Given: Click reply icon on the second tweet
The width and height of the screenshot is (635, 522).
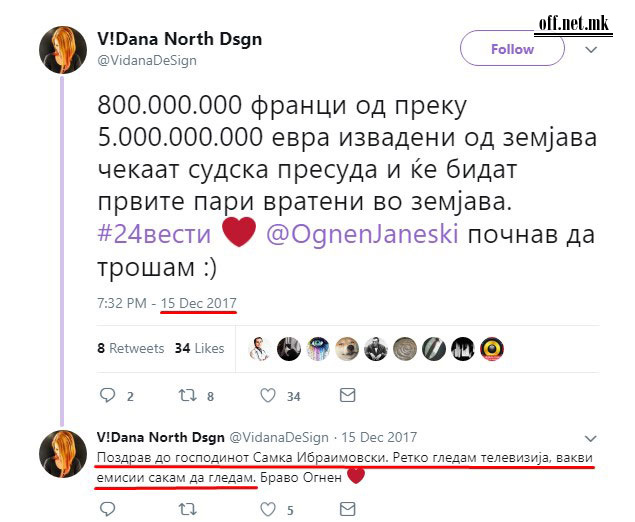Looking at the screenshot, I should click(107, 509).
